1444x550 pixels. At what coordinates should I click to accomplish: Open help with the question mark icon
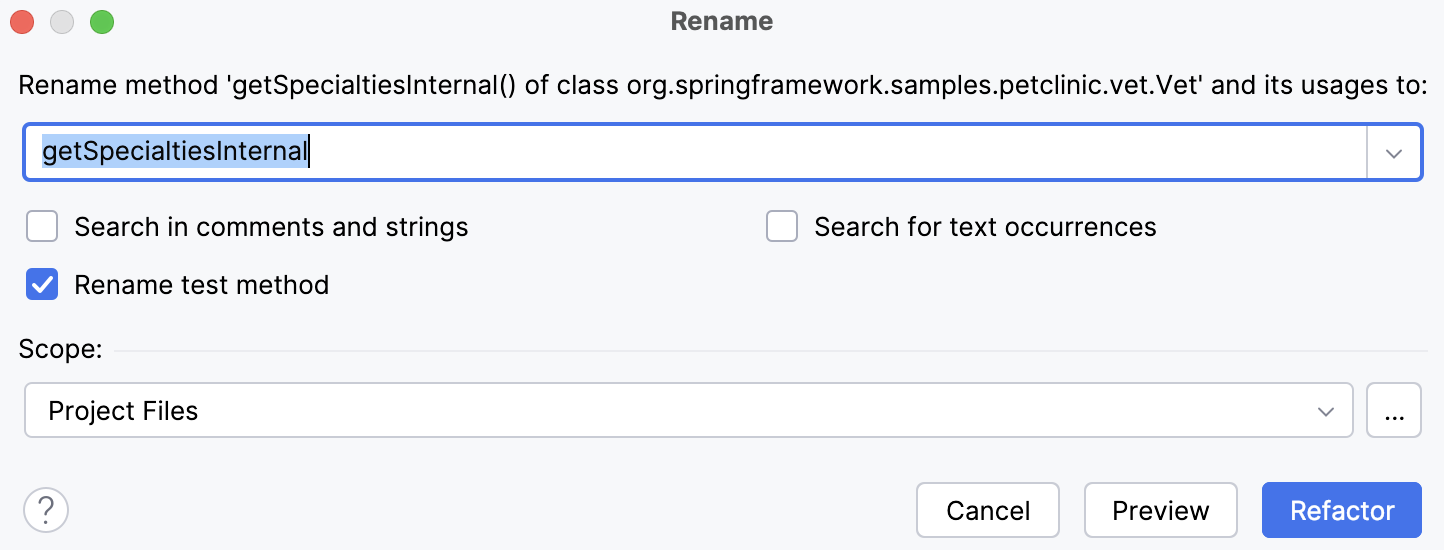[x=45, y=510]
